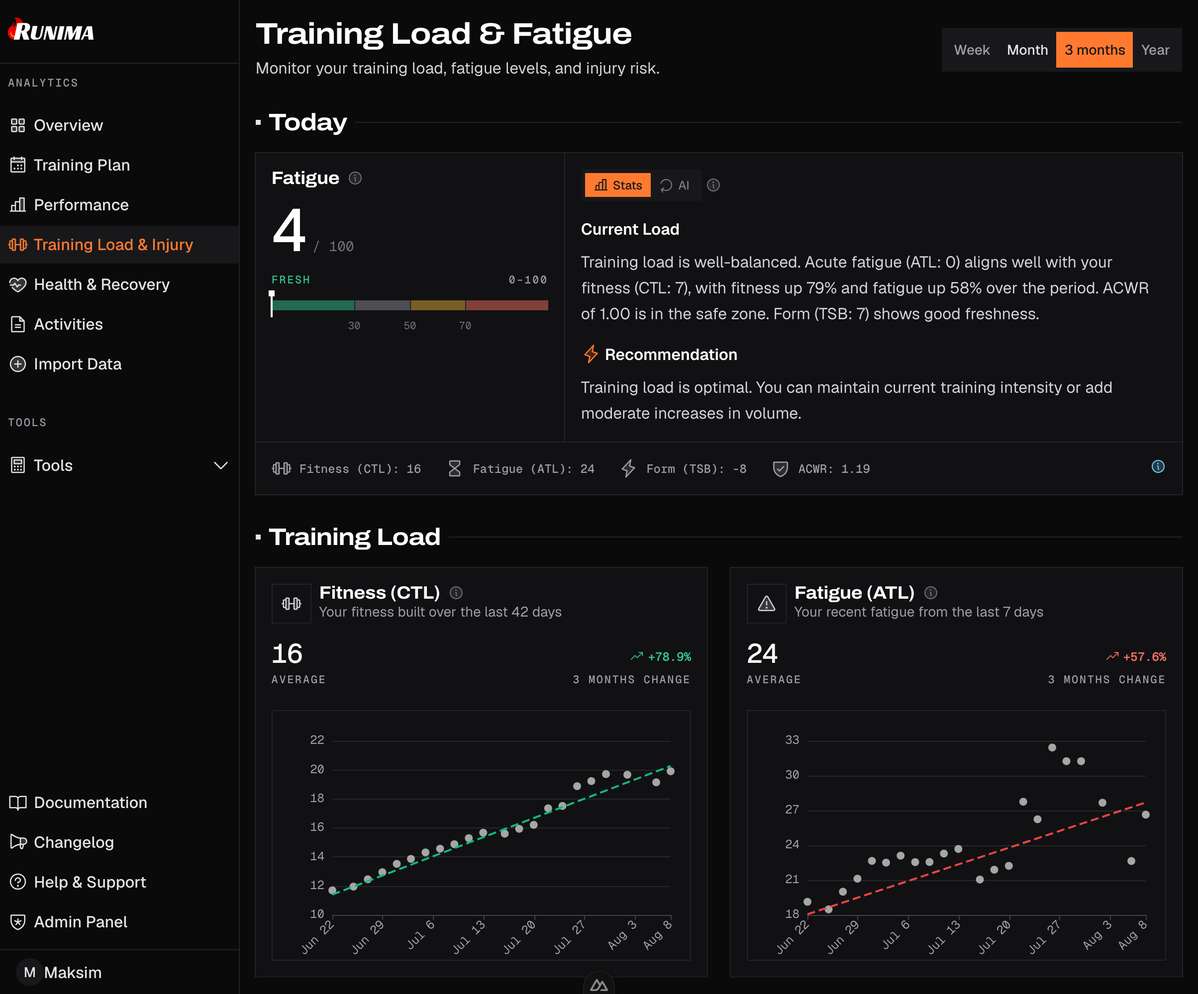Image resolution: width=1198 pixels, height=994 pixels.
Task: Switch to the Stats view
Action: click(617, 185)
